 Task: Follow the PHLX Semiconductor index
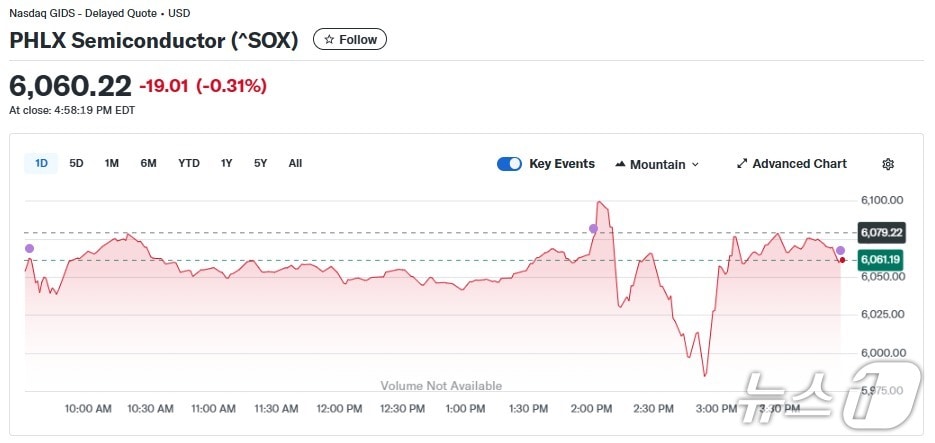pyautogui.click(x=350, y=40)
